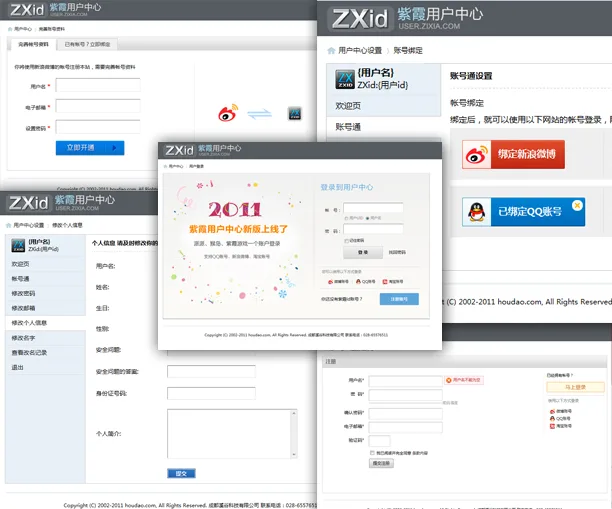
Task: Click the 找回密码 link next to login button
Action: 397,253
